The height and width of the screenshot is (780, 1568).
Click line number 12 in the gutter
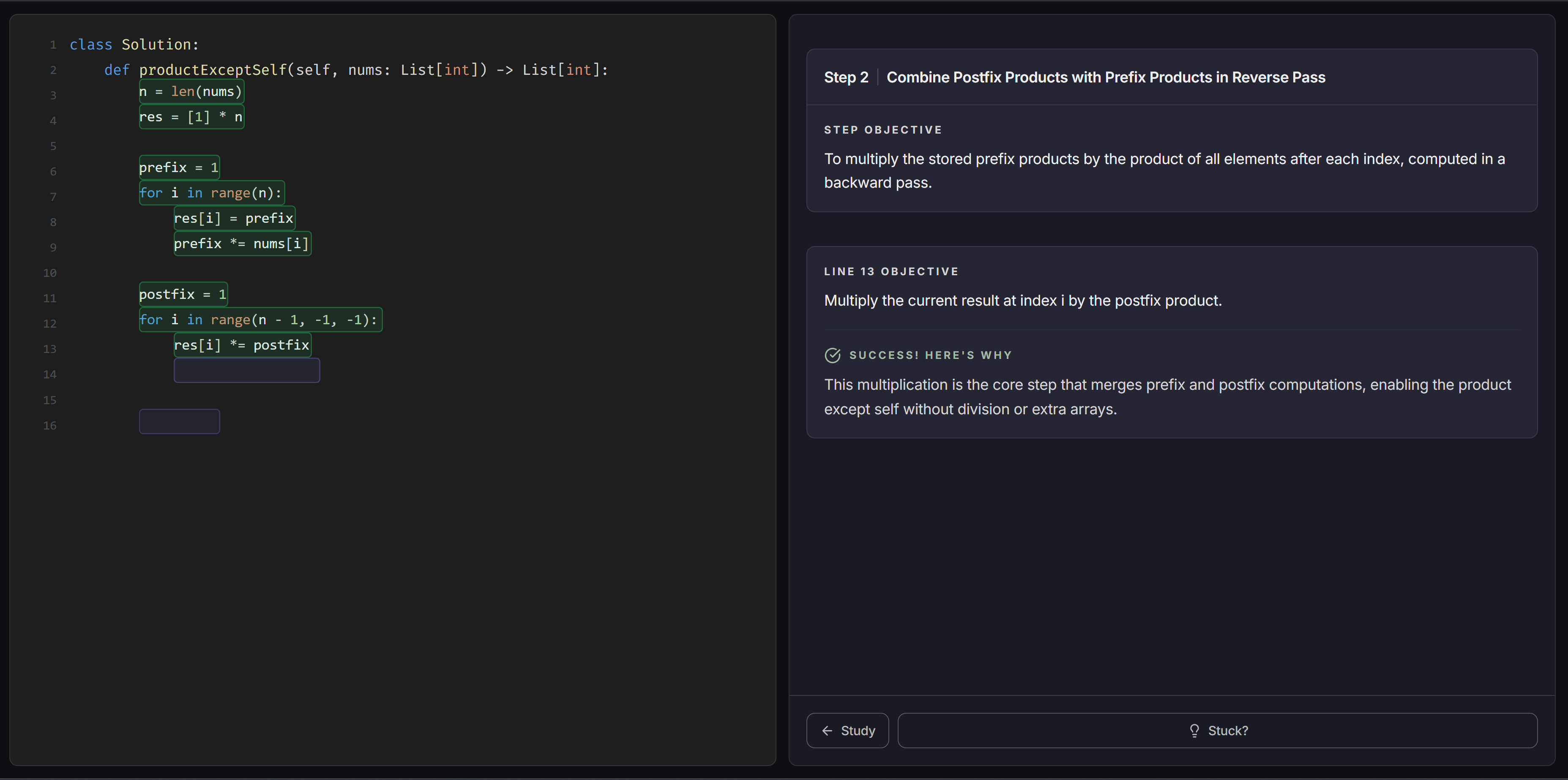coord(50,324)
